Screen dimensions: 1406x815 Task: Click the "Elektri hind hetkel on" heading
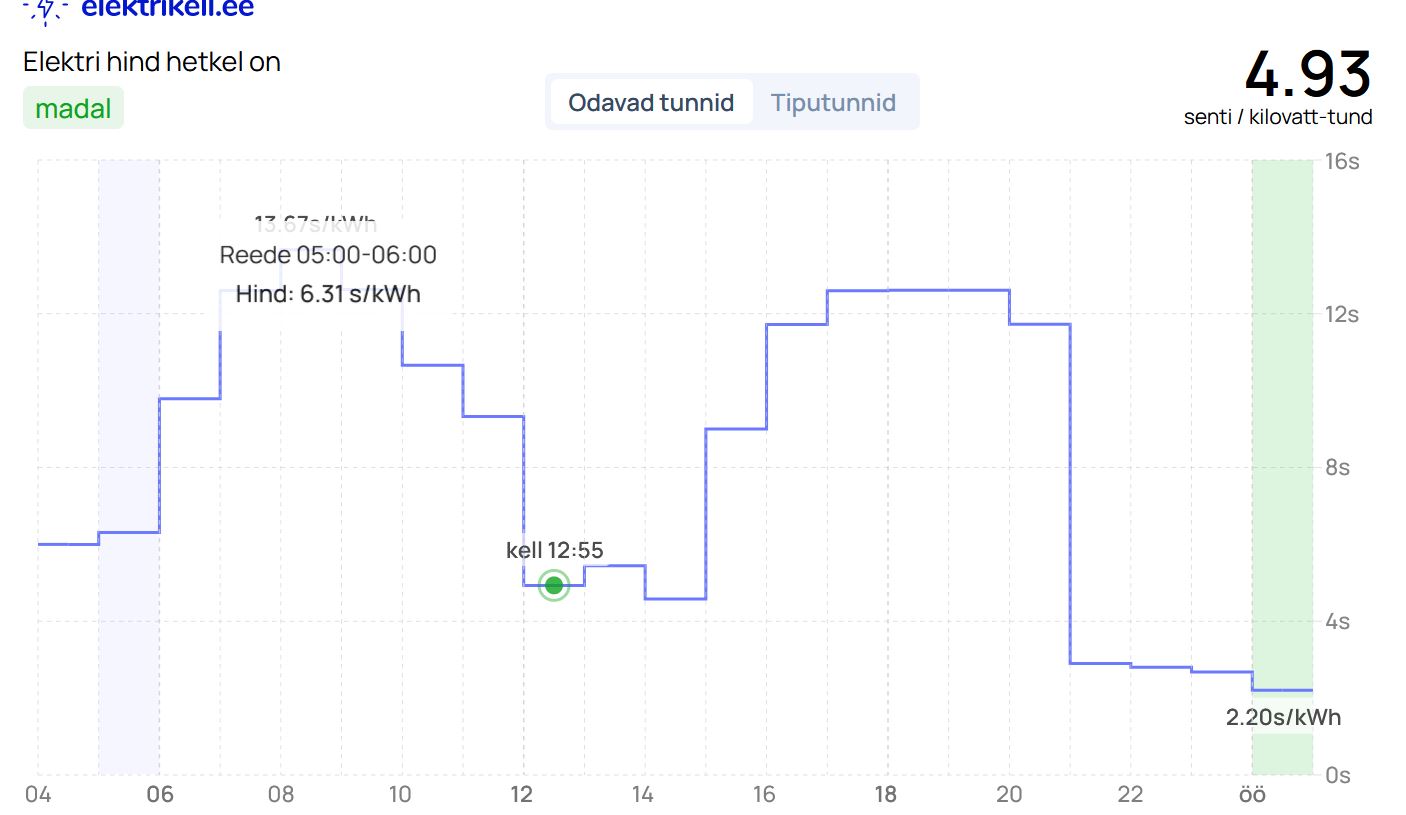152,62
